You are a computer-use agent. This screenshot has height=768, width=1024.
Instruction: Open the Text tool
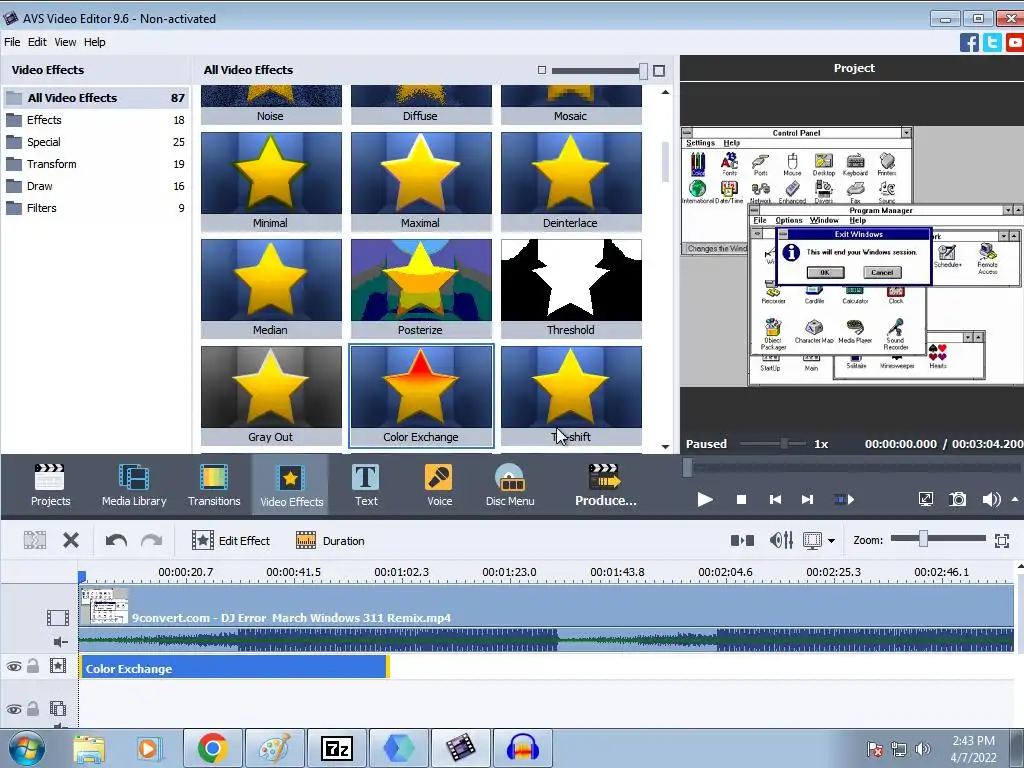pos(366,485)
